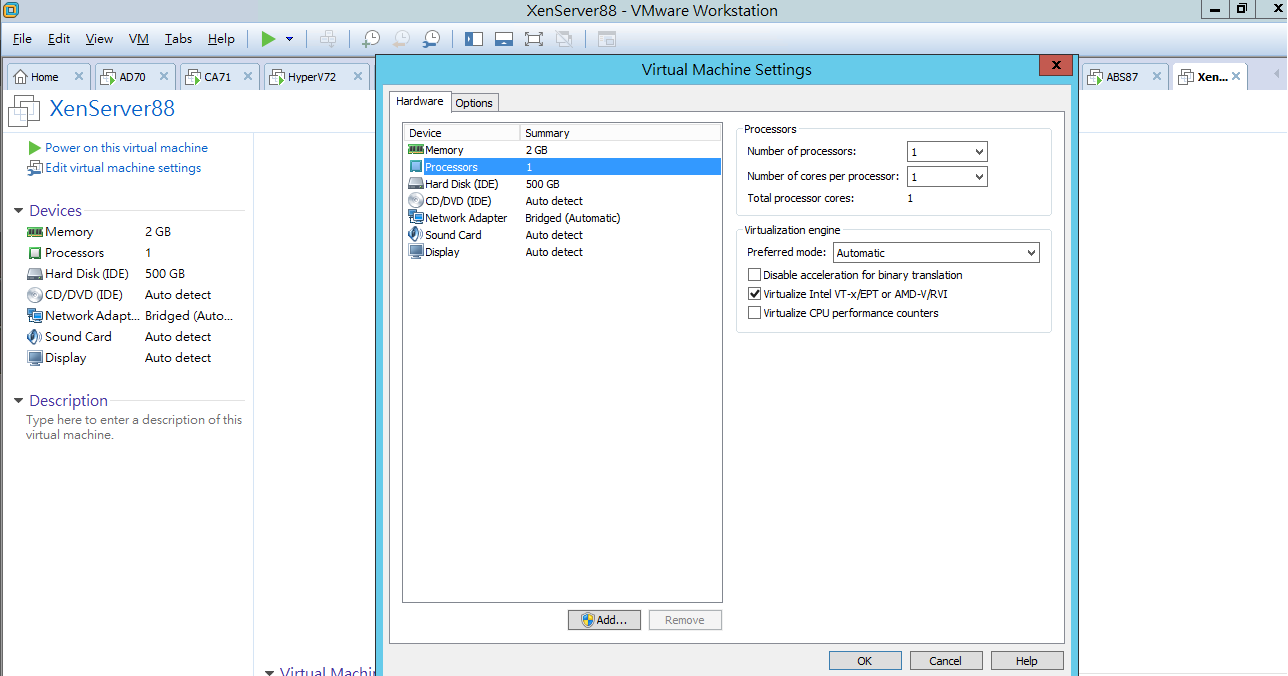This screenshot has height=676, width=1288.
Task: Select CD/DVD (IDE) row in settings list
Action: [x=562, y=201]
